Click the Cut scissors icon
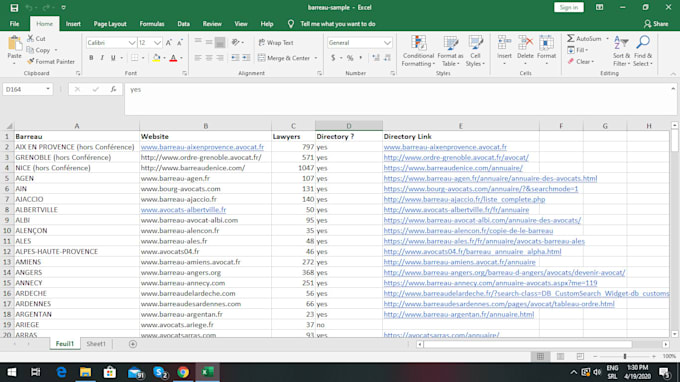Viewport: 680px width, 382px height. 30,39
